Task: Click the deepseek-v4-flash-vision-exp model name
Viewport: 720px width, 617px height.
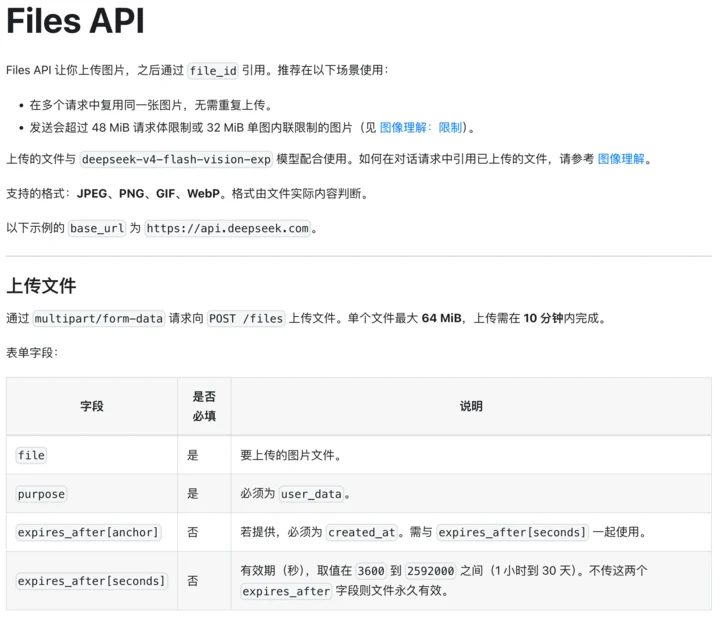Action: coord(176,159)
